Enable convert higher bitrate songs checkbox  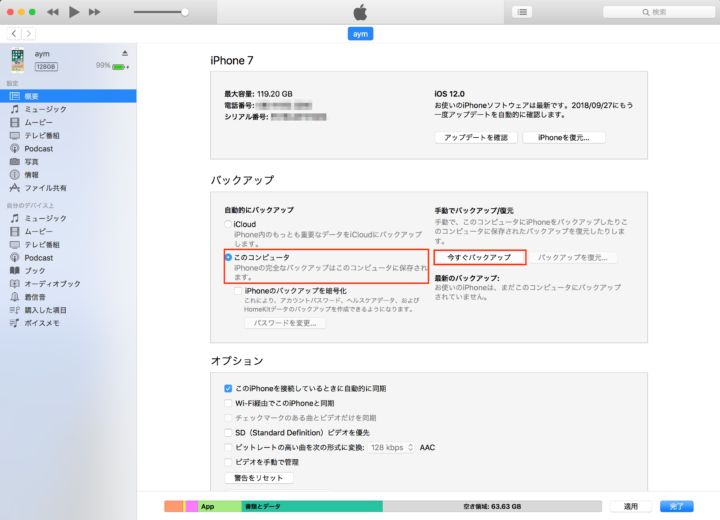pos(228,447)
